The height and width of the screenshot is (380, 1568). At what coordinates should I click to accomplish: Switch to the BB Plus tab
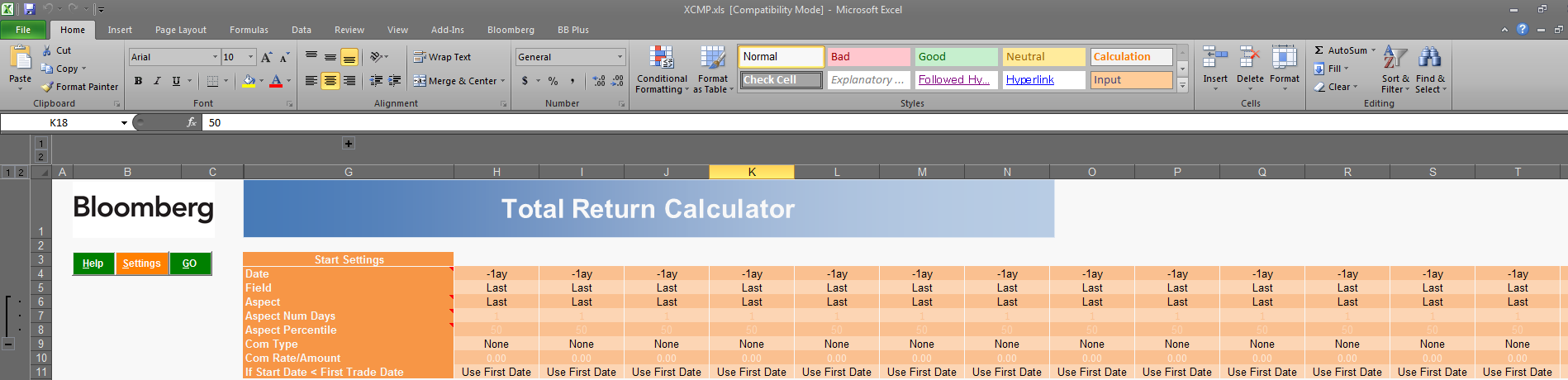pos(573,30)
